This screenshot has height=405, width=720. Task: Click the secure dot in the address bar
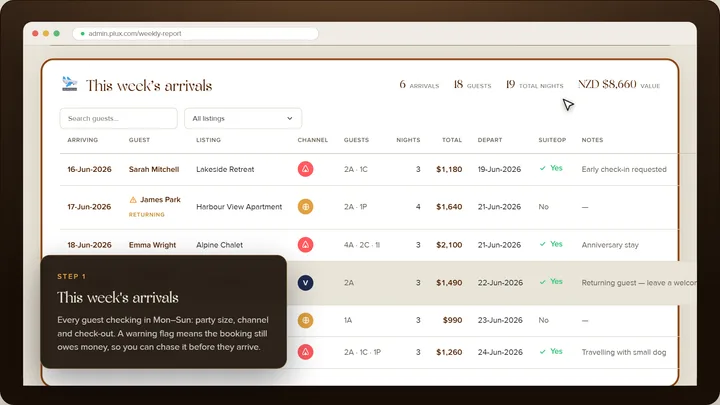[x=83, y=34]
